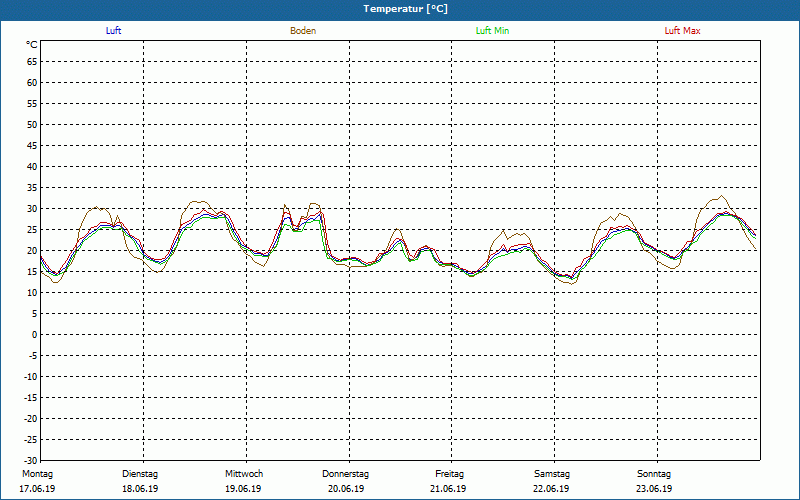Click the 0 y-axis value
Screen dimensions: 800x500
[x=35, y=335]
